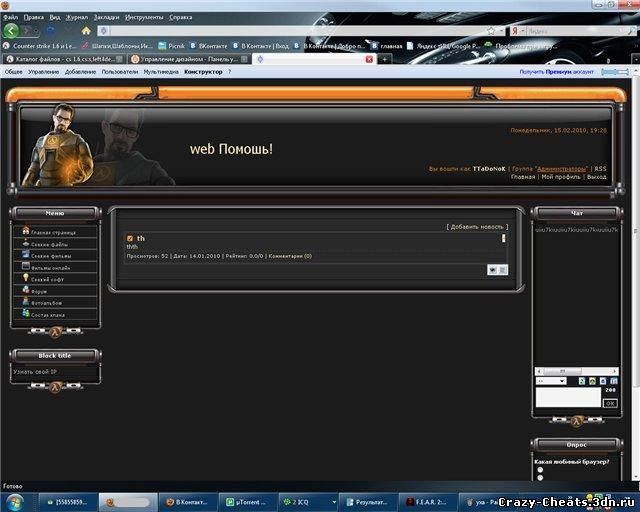Switch to 'Управление дизайном' tab
The image size is (640, 512).
pyautogui.click(x=189, y=59)
